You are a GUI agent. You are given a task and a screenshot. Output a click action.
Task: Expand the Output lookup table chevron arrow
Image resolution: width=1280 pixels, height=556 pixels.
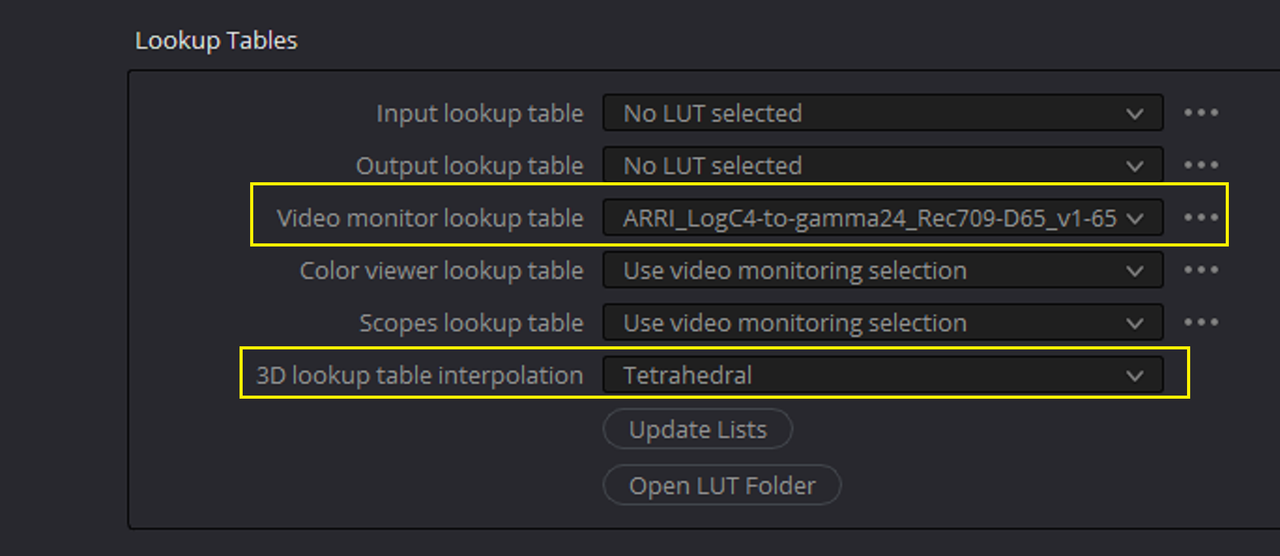(x=1134, y=166)
